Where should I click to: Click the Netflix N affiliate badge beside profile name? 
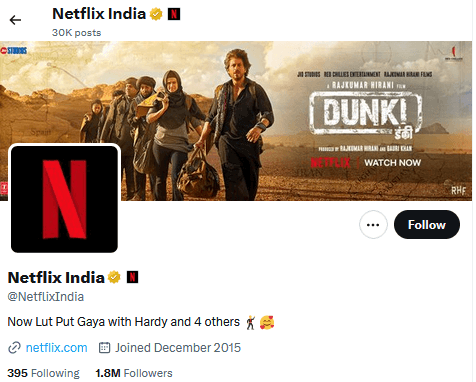132,277
